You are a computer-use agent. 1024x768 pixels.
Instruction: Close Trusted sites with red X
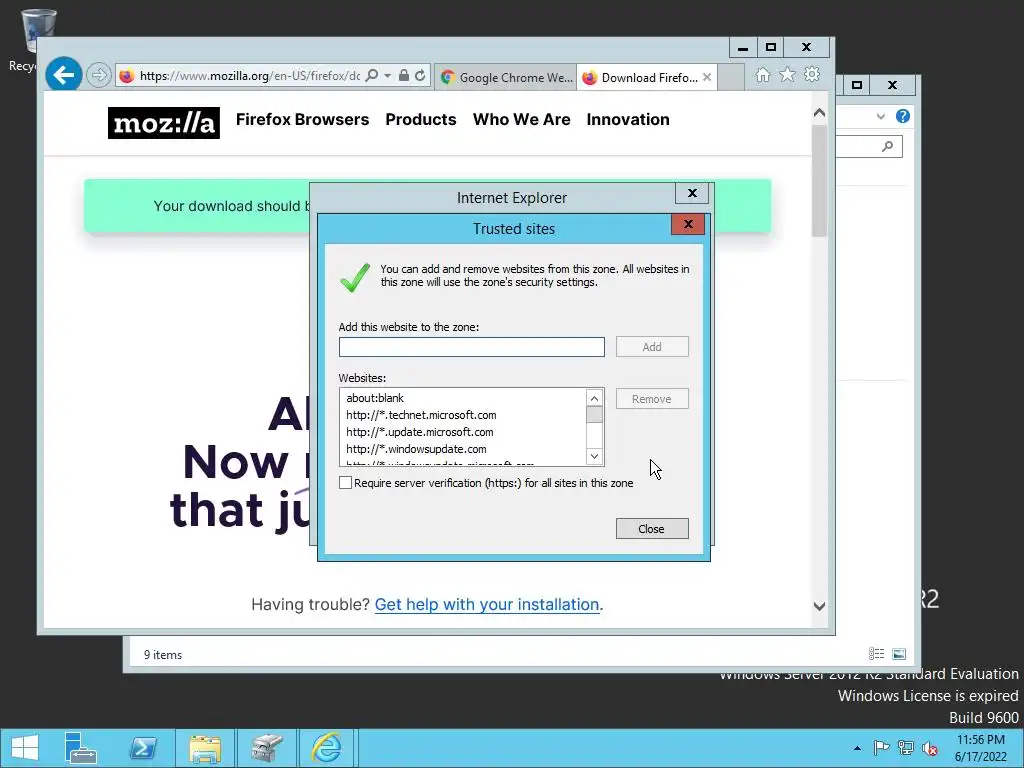tap(688, 225)
